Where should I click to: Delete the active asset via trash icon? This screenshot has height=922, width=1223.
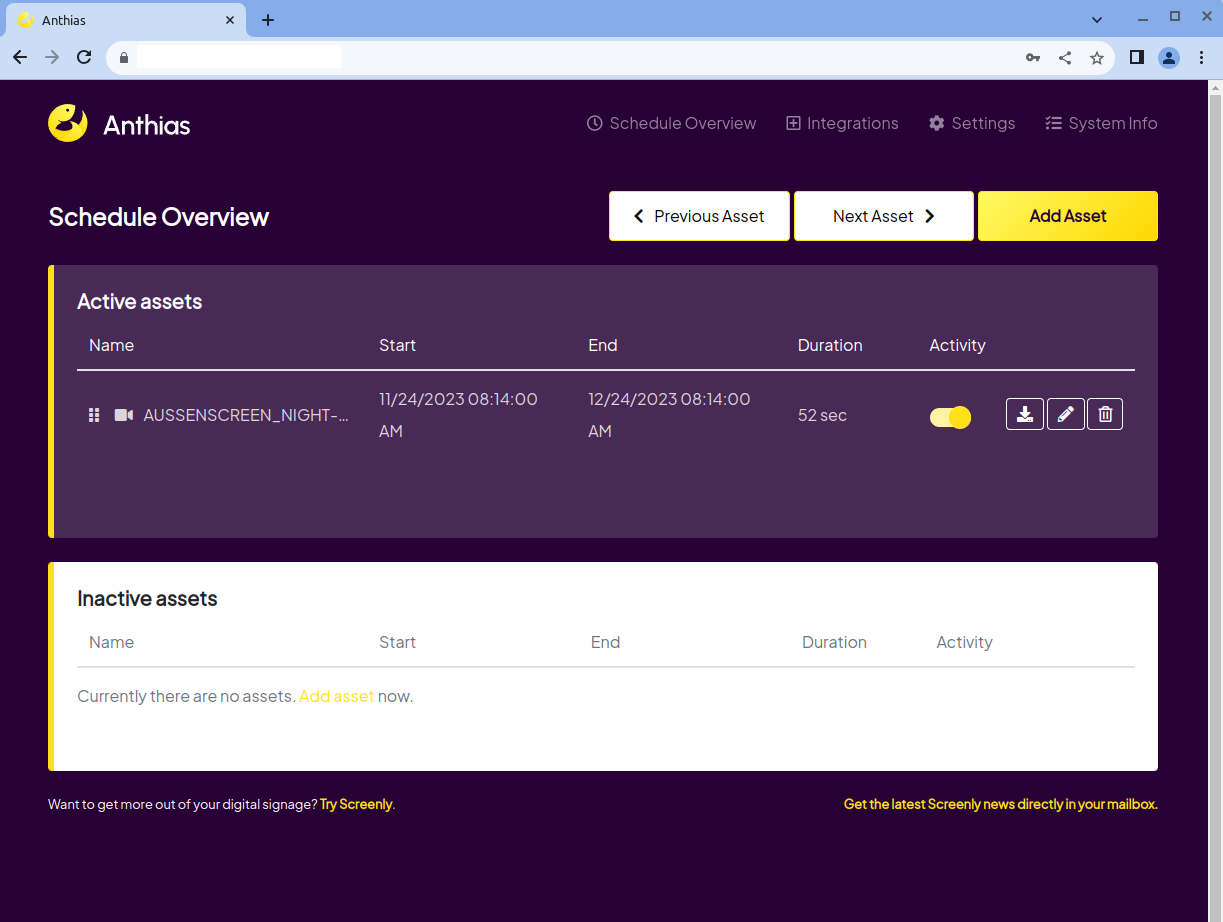click(x=1104, y=413)
